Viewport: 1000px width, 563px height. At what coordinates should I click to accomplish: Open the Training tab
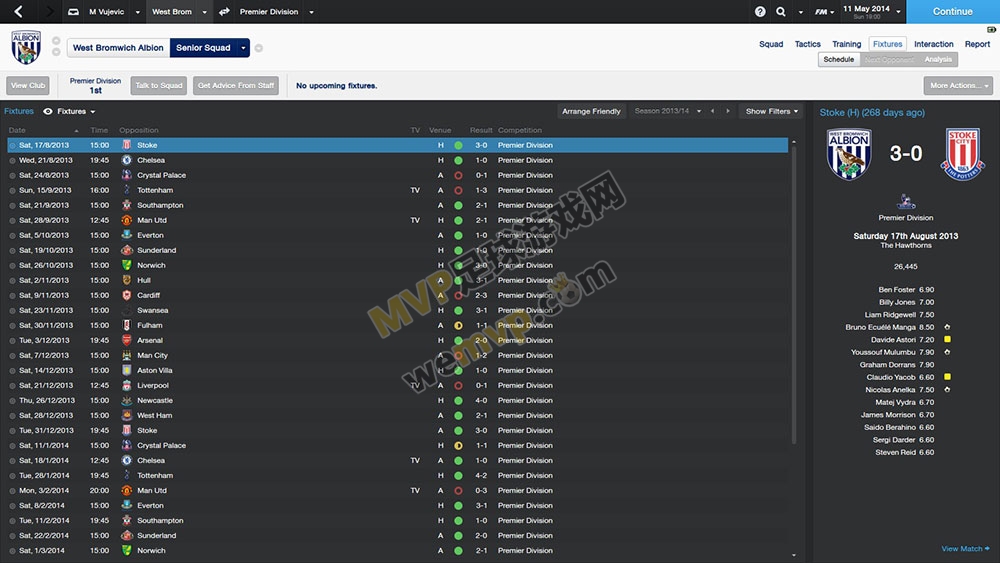tap(846, 44)
